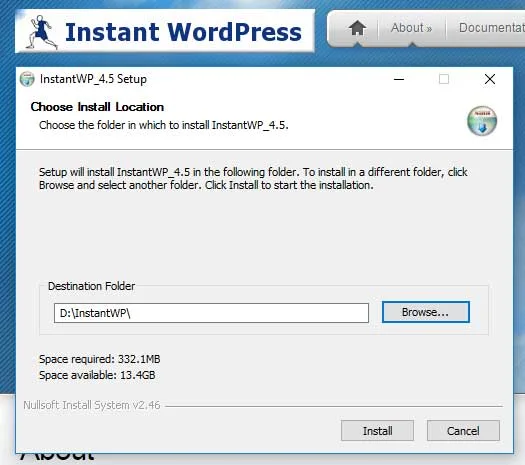Click the greyed-out maximize window button
The width and height of the screenshot is (525, 465).
[444, 79]
